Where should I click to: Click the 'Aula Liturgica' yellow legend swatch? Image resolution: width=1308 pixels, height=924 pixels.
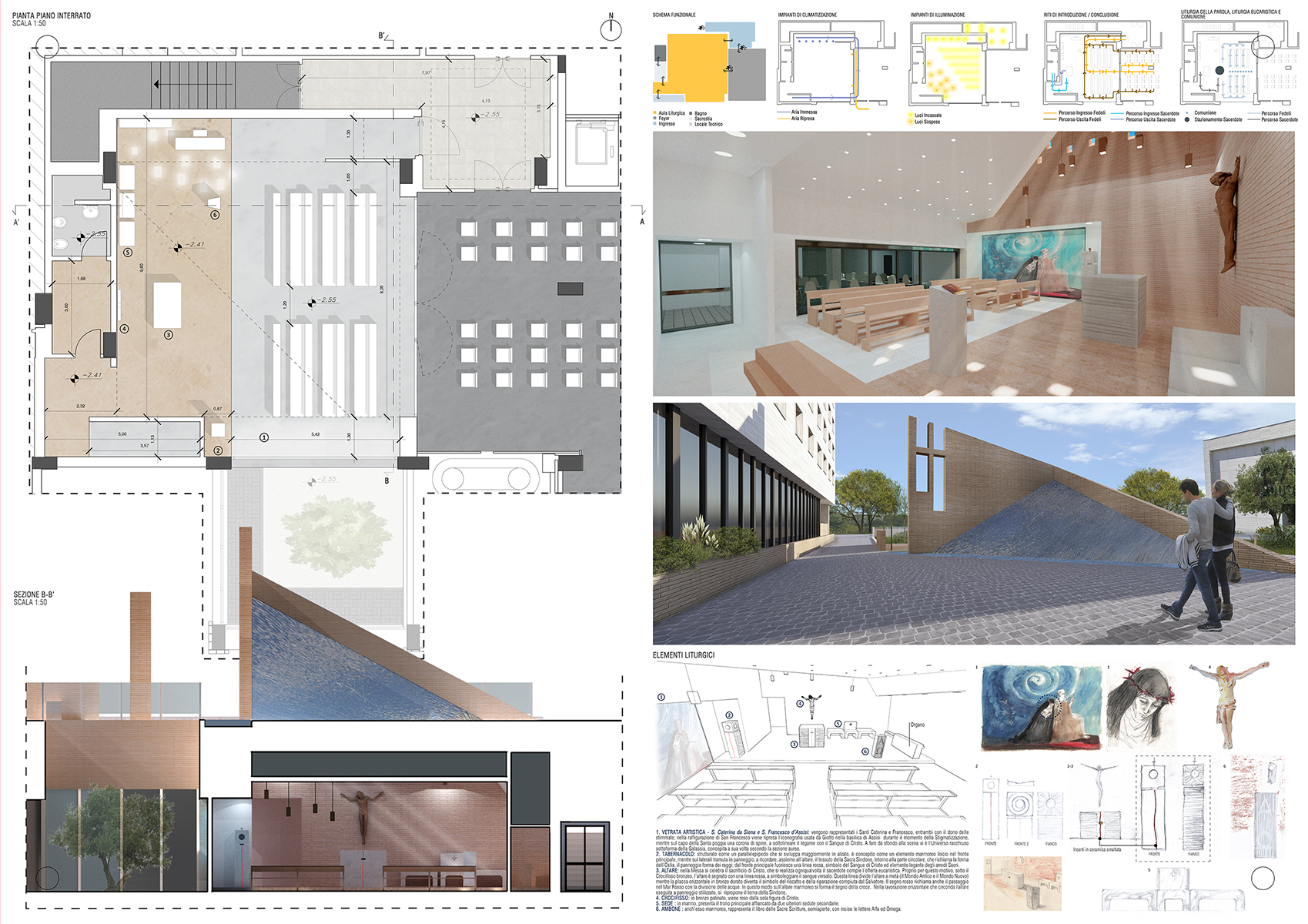(x=655, y=113)
